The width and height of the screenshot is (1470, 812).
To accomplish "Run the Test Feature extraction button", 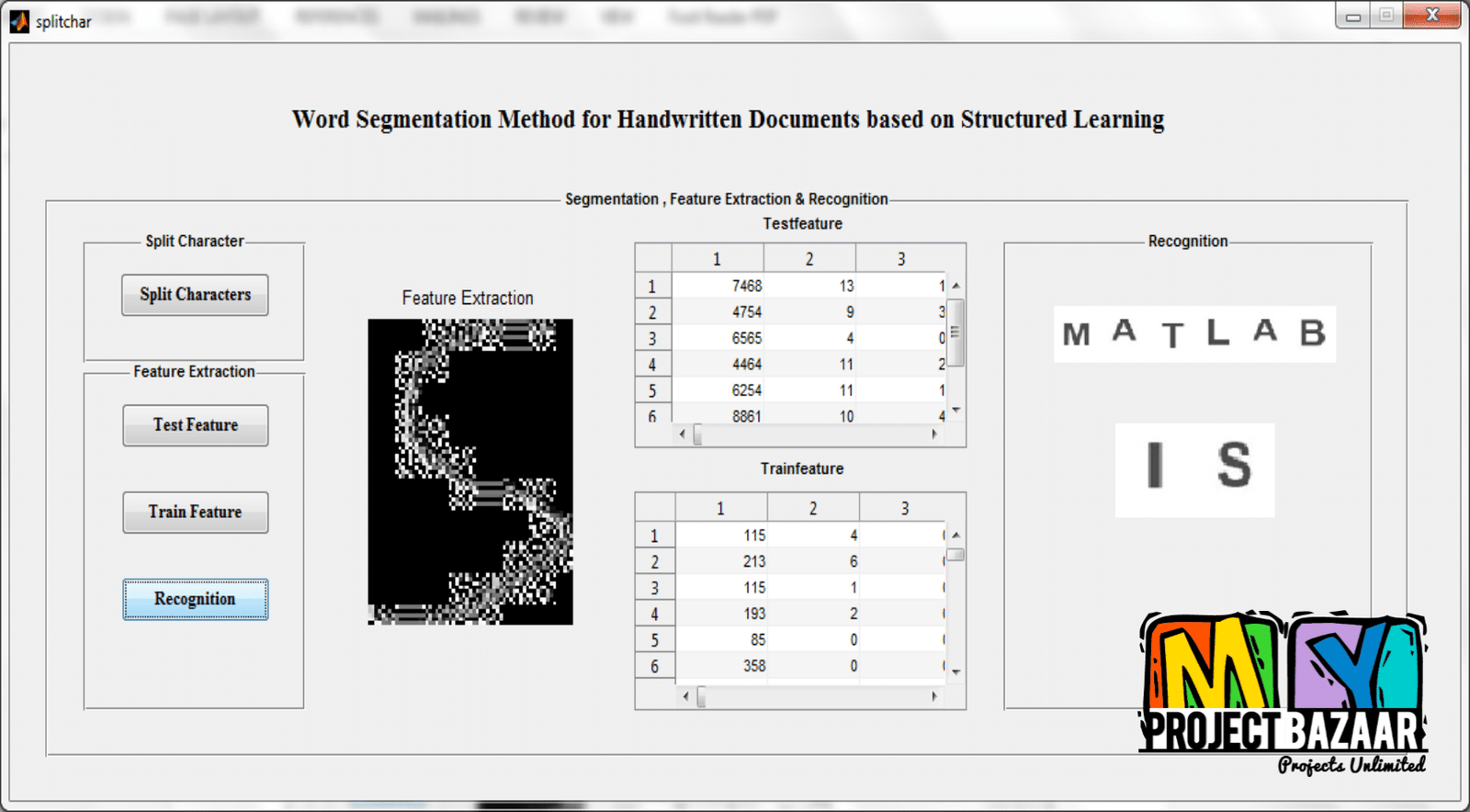I will coord(196,425).
